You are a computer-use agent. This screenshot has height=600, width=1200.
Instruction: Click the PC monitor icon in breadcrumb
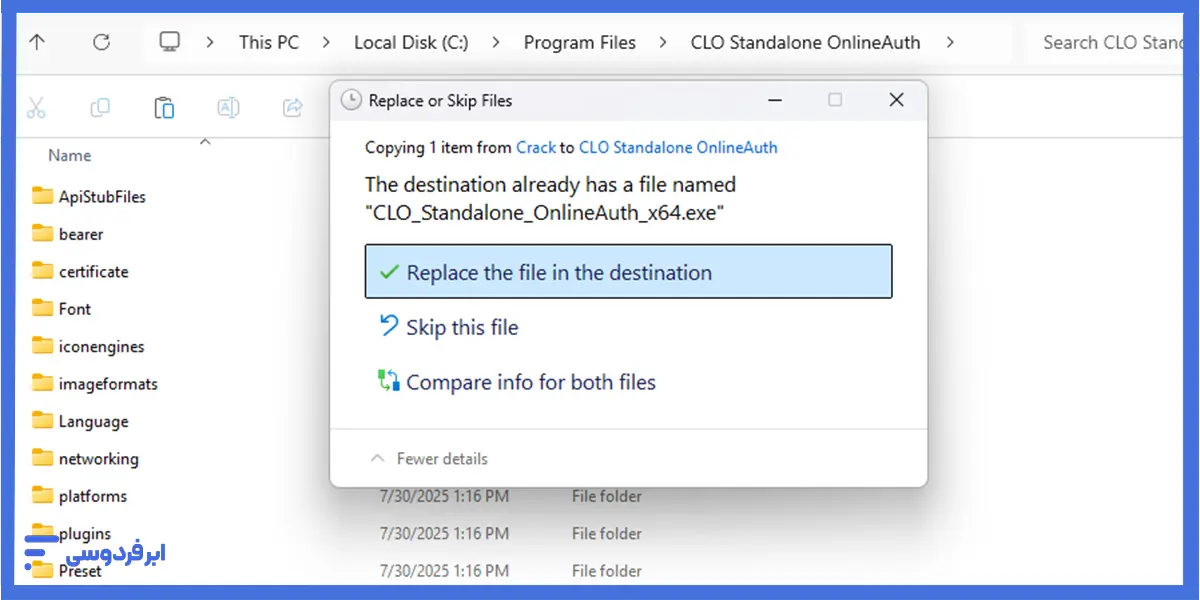170,42
